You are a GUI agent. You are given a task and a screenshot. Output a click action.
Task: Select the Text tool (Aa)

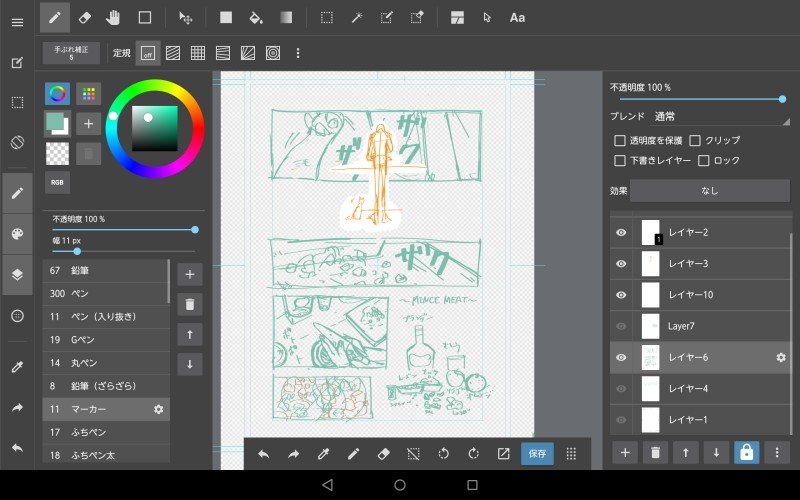(x=517, y=17)
